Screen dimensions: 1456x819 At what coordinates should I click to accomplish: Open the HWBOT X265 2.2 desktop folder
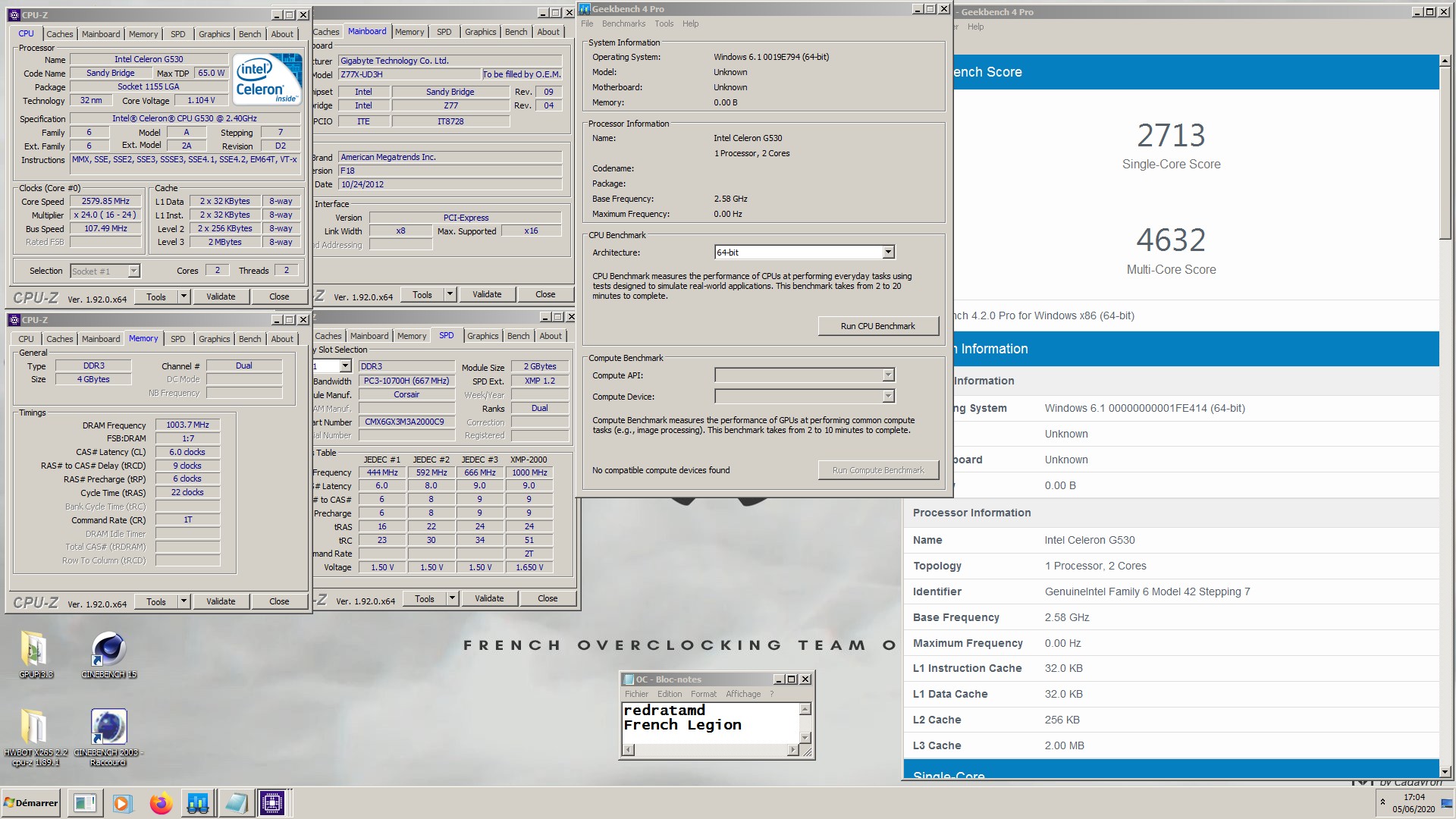[x=36, y=737]
